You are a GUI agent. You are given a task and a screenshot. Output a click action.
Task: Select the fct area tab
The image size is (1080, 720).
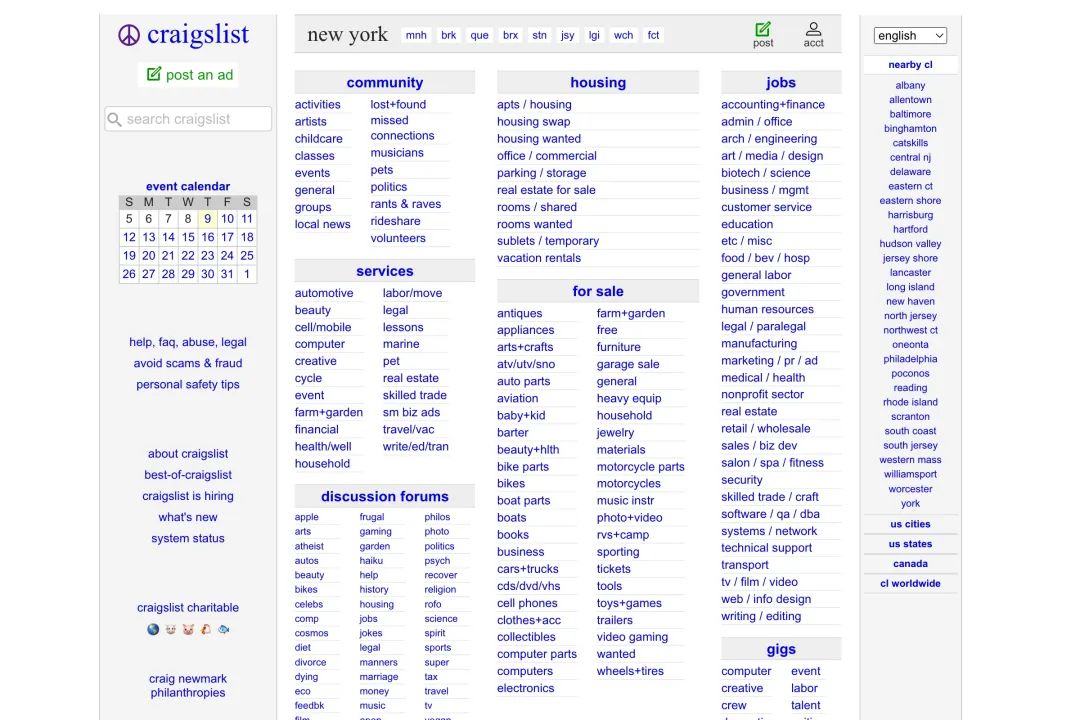click(x=653, y=35)
